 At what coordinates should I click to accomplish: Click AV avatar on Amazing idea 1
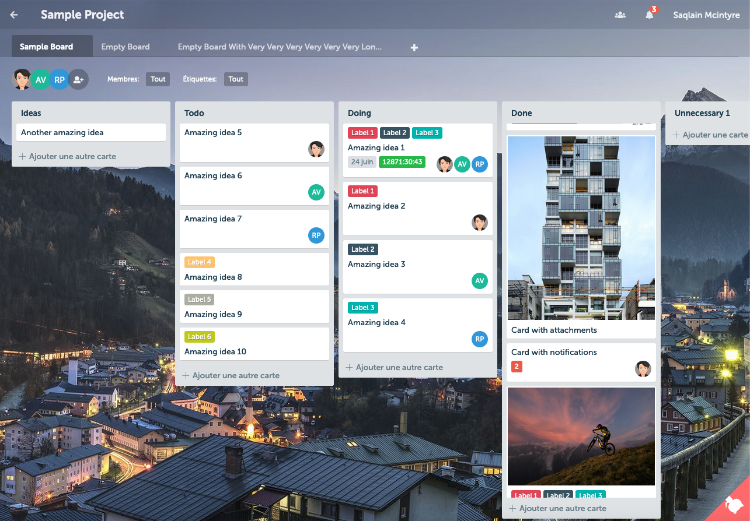(462, 164)
